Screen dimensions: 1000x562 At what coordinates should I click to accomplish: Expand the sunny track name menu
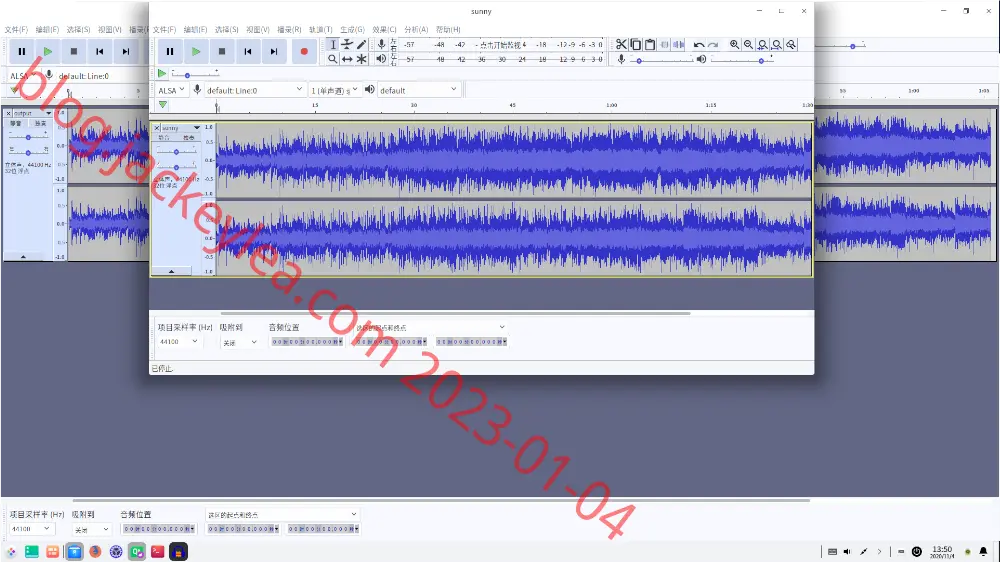[x=181, y=128]
